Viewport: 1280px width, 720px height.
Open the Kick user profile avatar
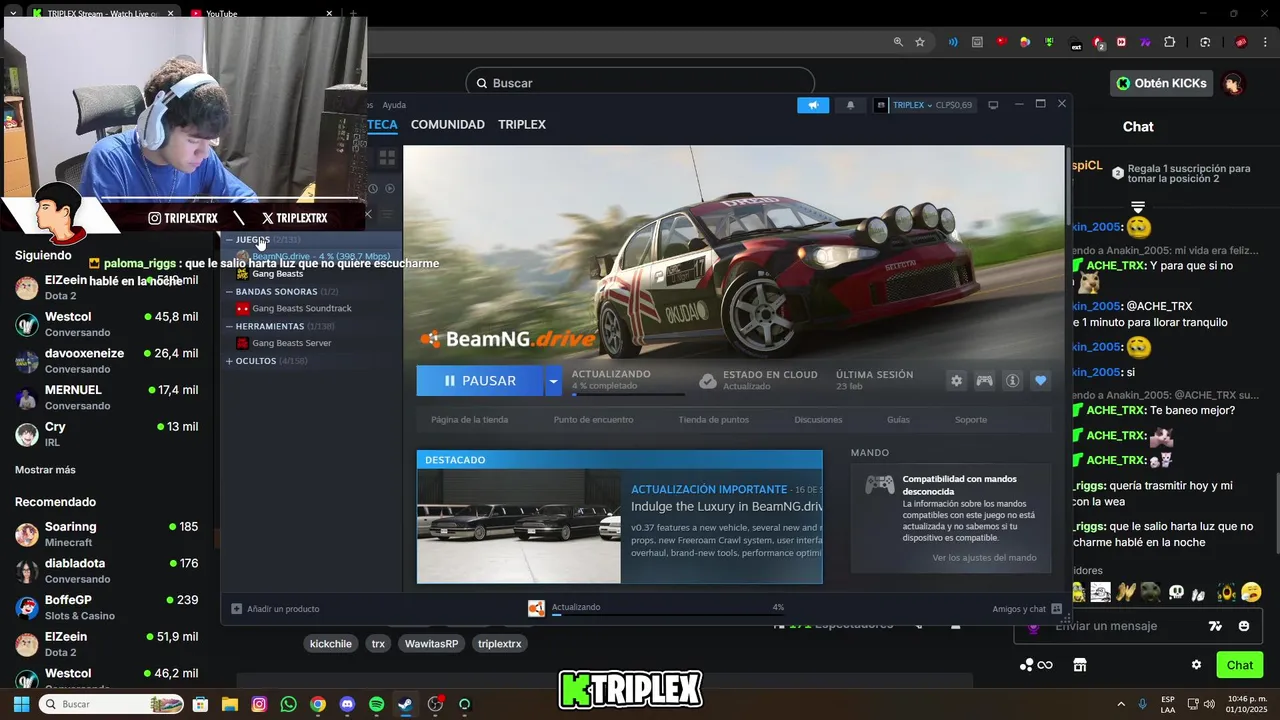click(1234, 83)
